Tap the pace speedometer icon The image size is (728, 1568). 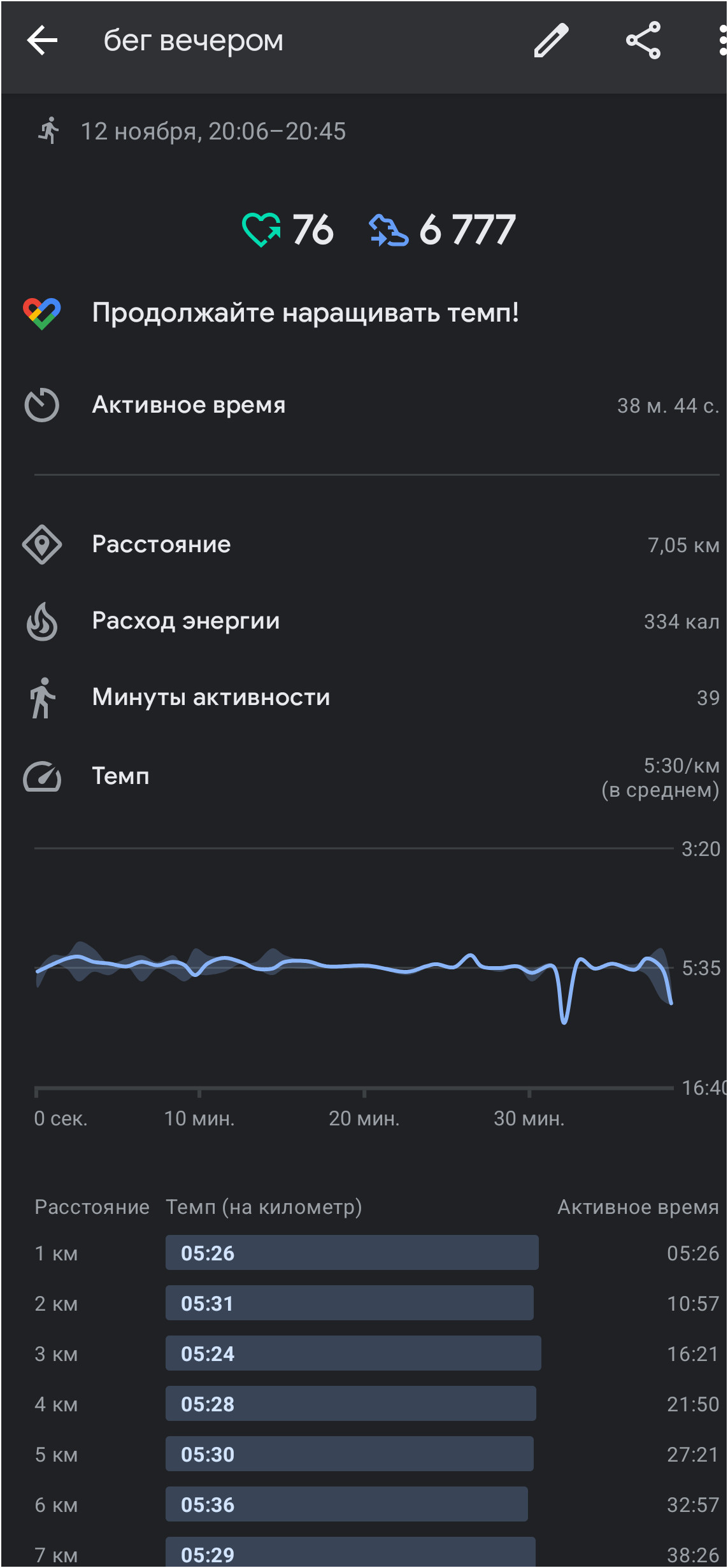tap(42, 776)
